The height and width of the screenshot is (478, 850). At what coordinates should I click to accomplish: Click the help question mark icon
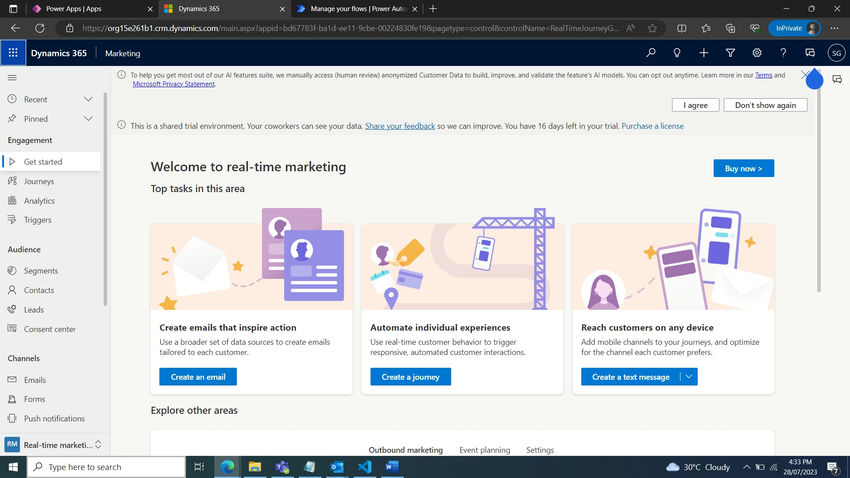click(783, 53)
